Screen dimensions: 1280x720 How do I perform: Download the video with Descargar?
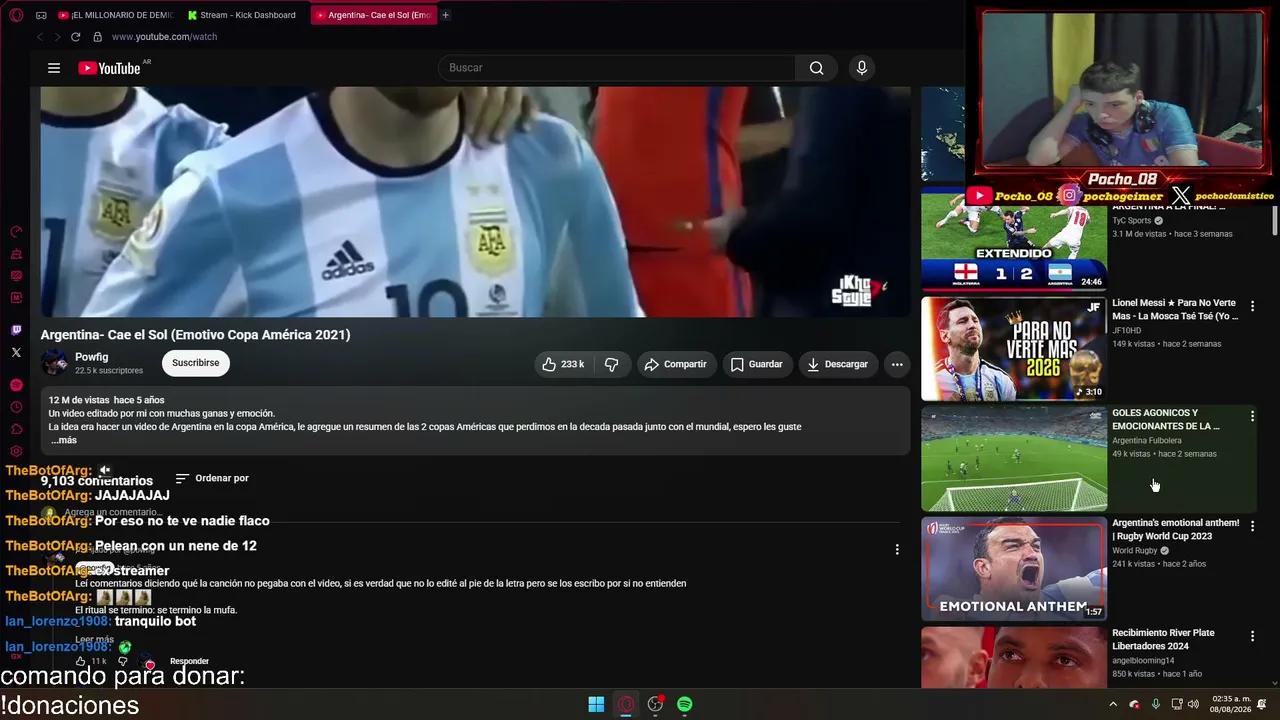coord(838,364)
